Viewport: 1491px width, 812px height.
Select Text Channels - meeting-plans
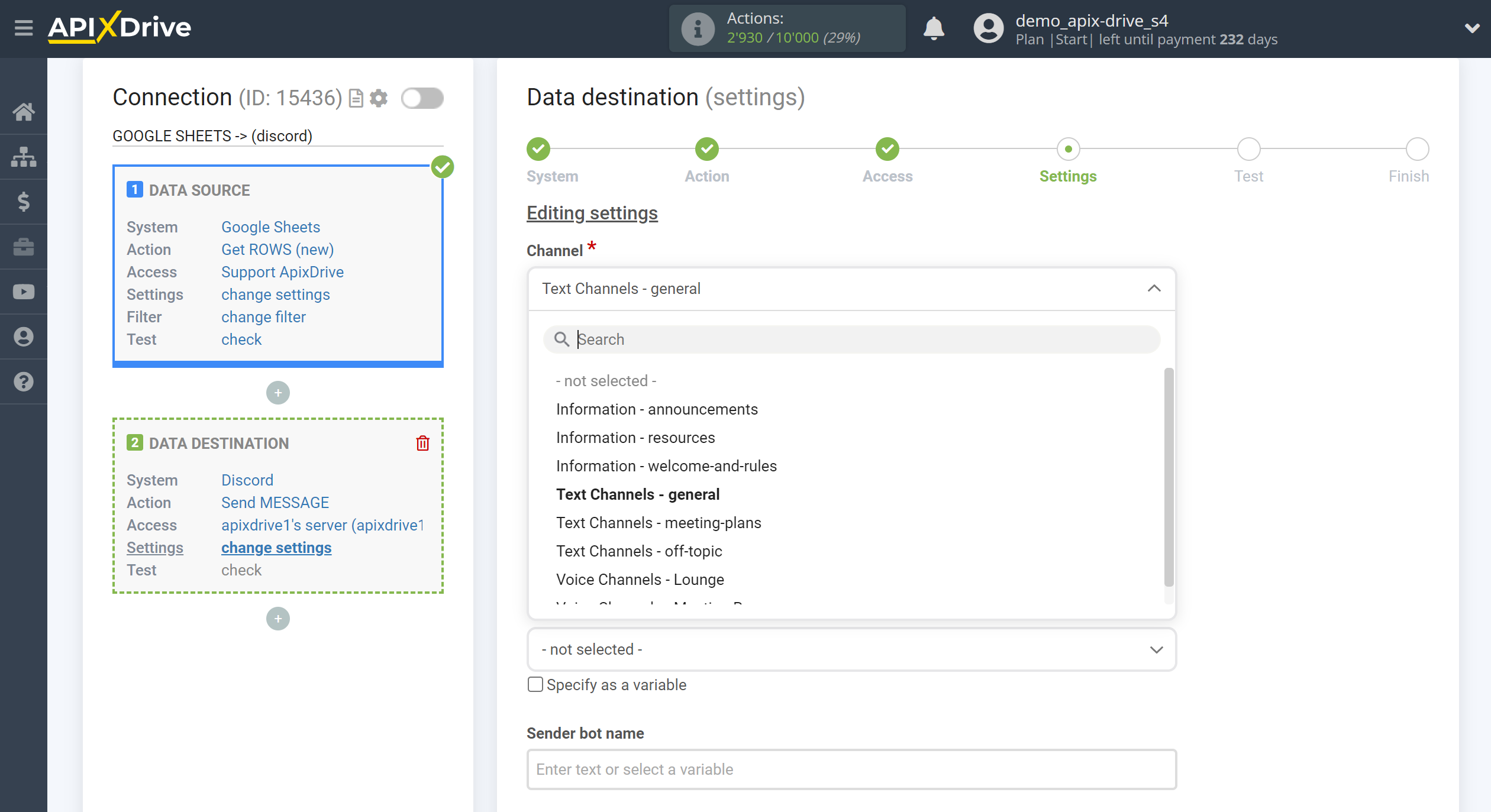click(659, 523)
